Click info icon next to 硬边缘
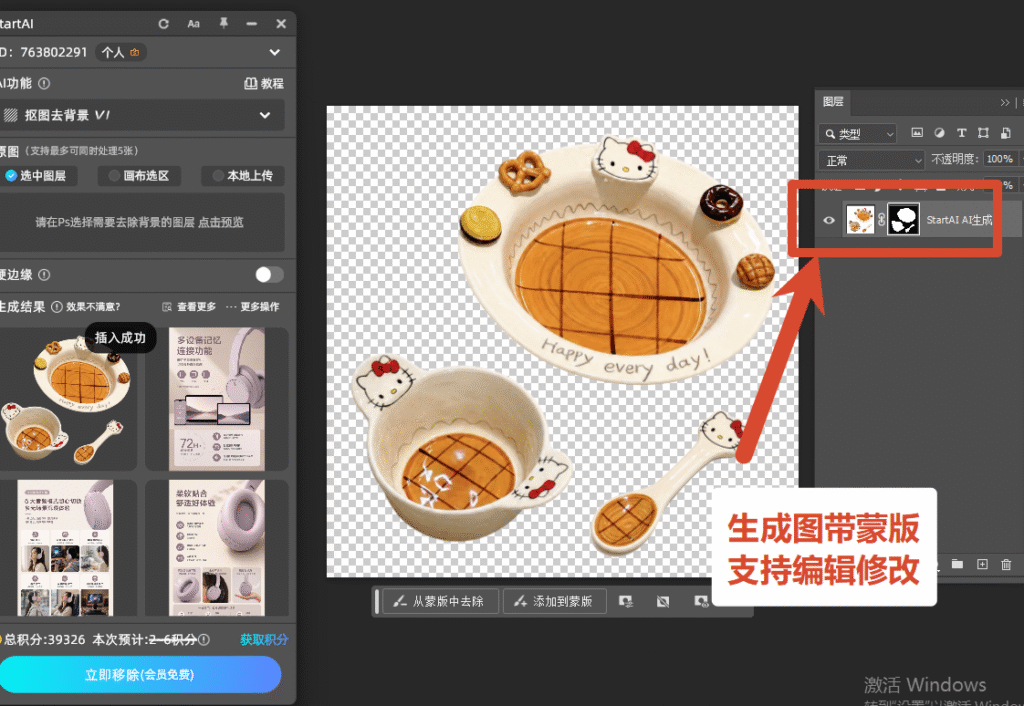 (x=44, y=275)
